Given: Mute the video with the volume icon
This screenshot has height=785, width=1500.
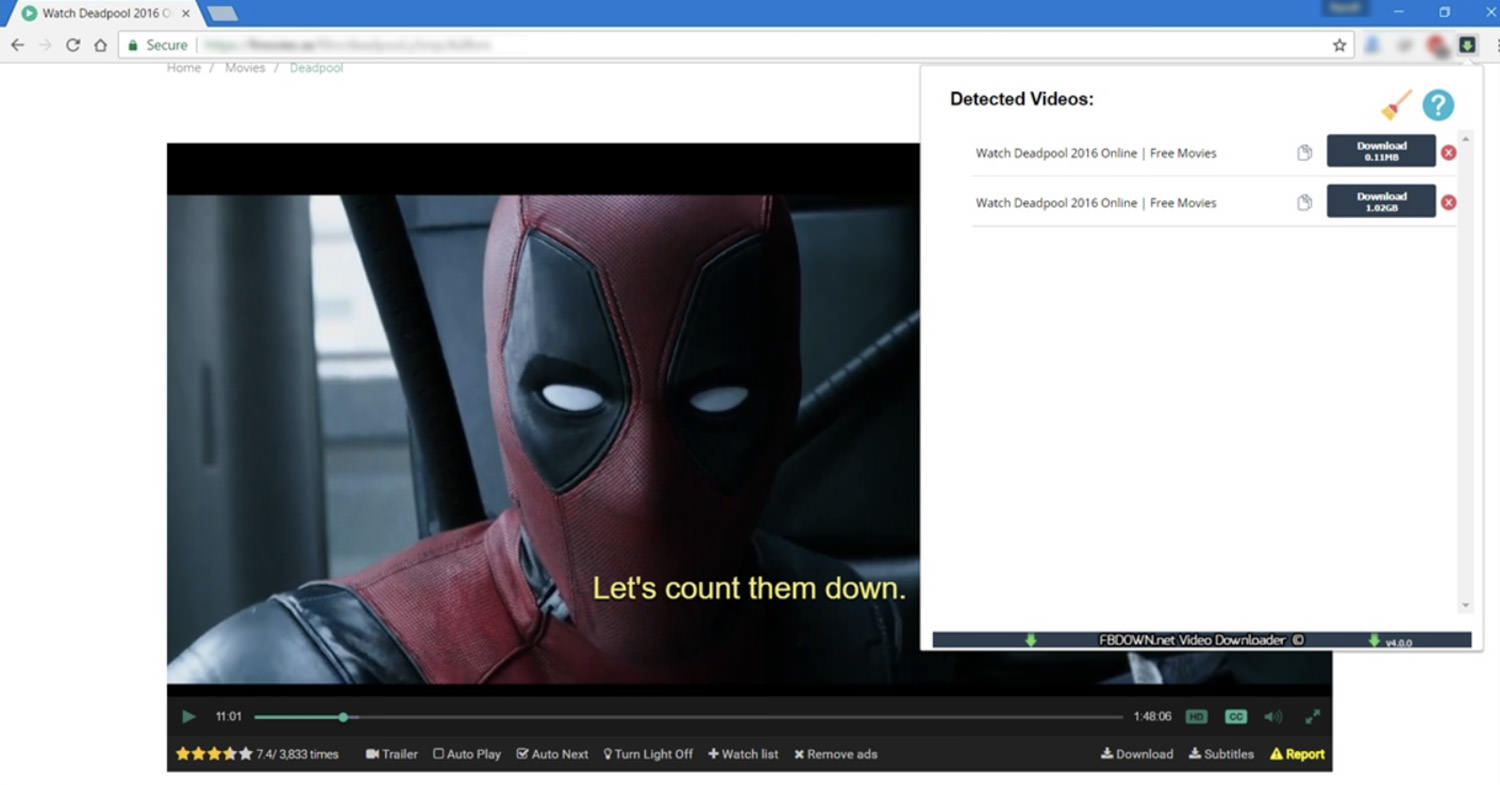Looking at the screenshot, I should (1273, 716).
